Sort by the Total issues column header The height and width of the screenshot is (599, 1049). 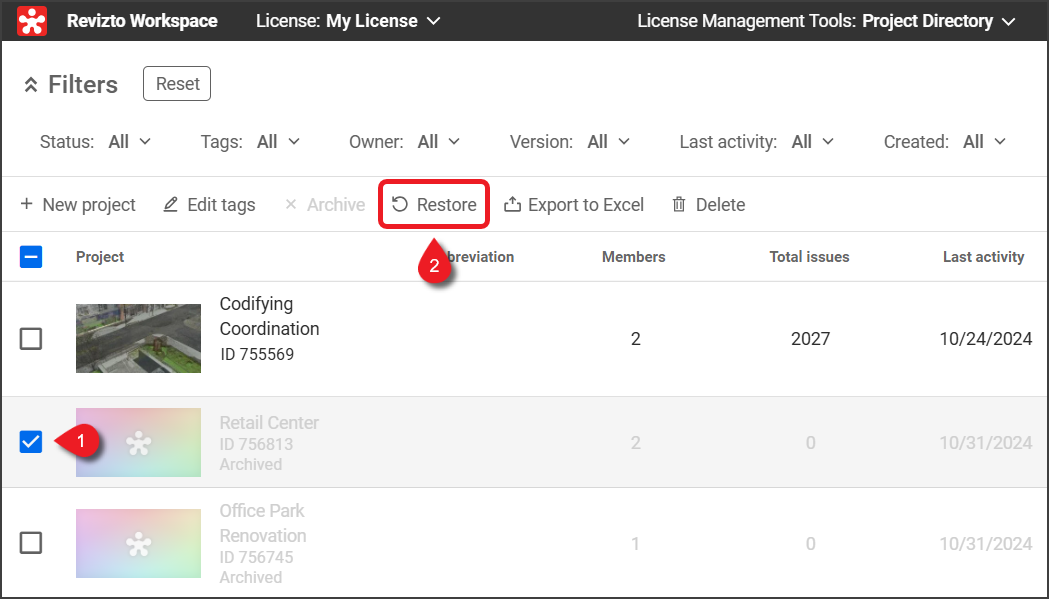(x=809, y=257)
